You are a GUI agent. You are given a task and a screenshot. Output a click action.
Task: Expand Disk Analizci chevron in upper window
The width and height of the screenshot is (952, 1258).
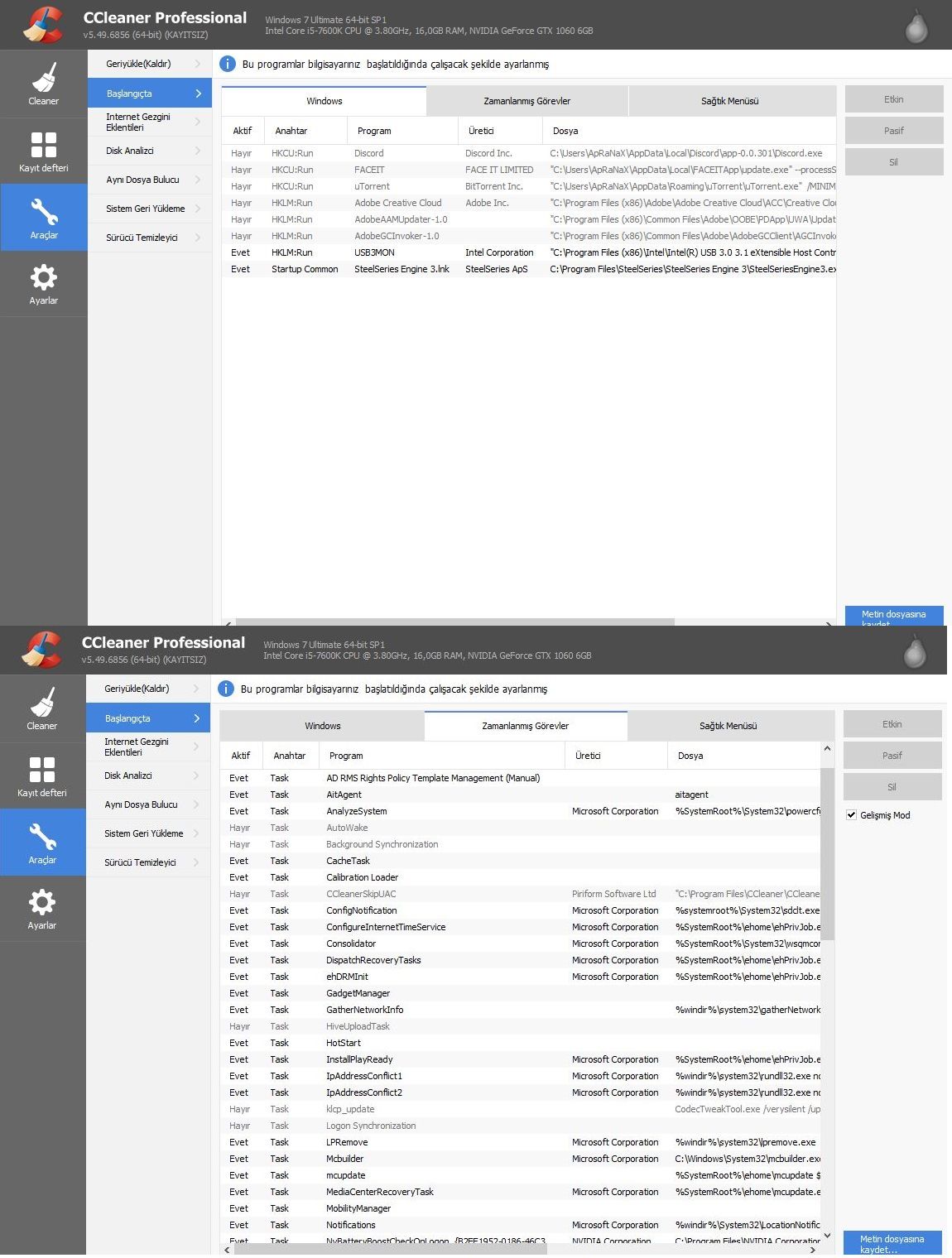pyautogui.click(x=197, y=151)
